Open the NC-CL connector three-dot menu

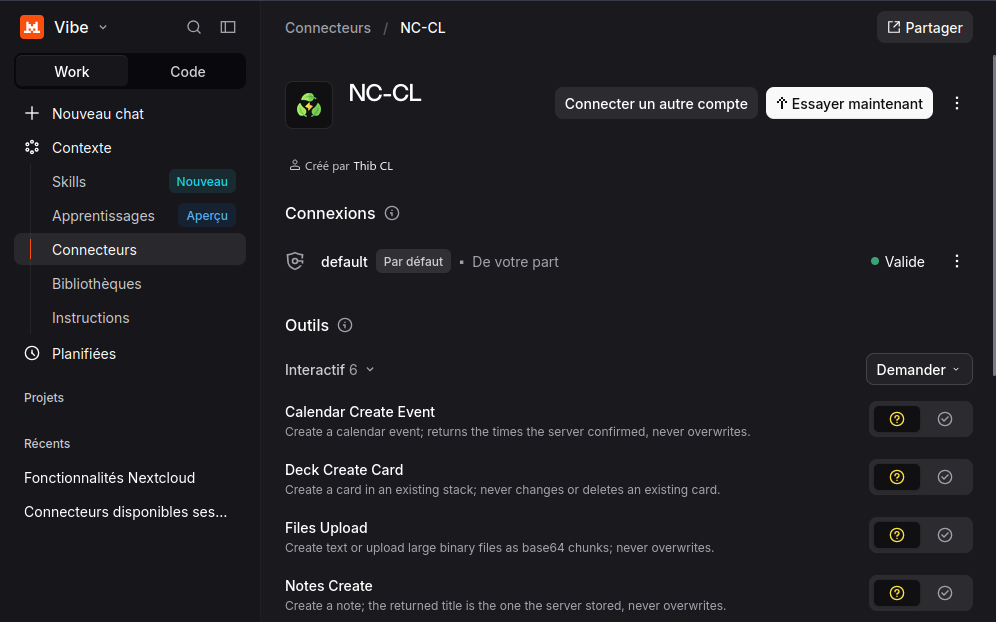point(957,104)
